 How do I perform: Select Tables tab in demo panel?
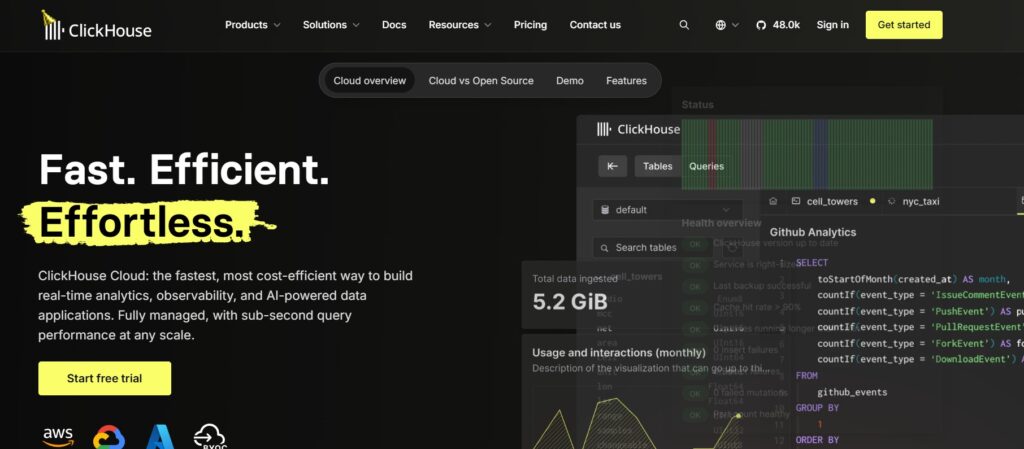point(657,166)
